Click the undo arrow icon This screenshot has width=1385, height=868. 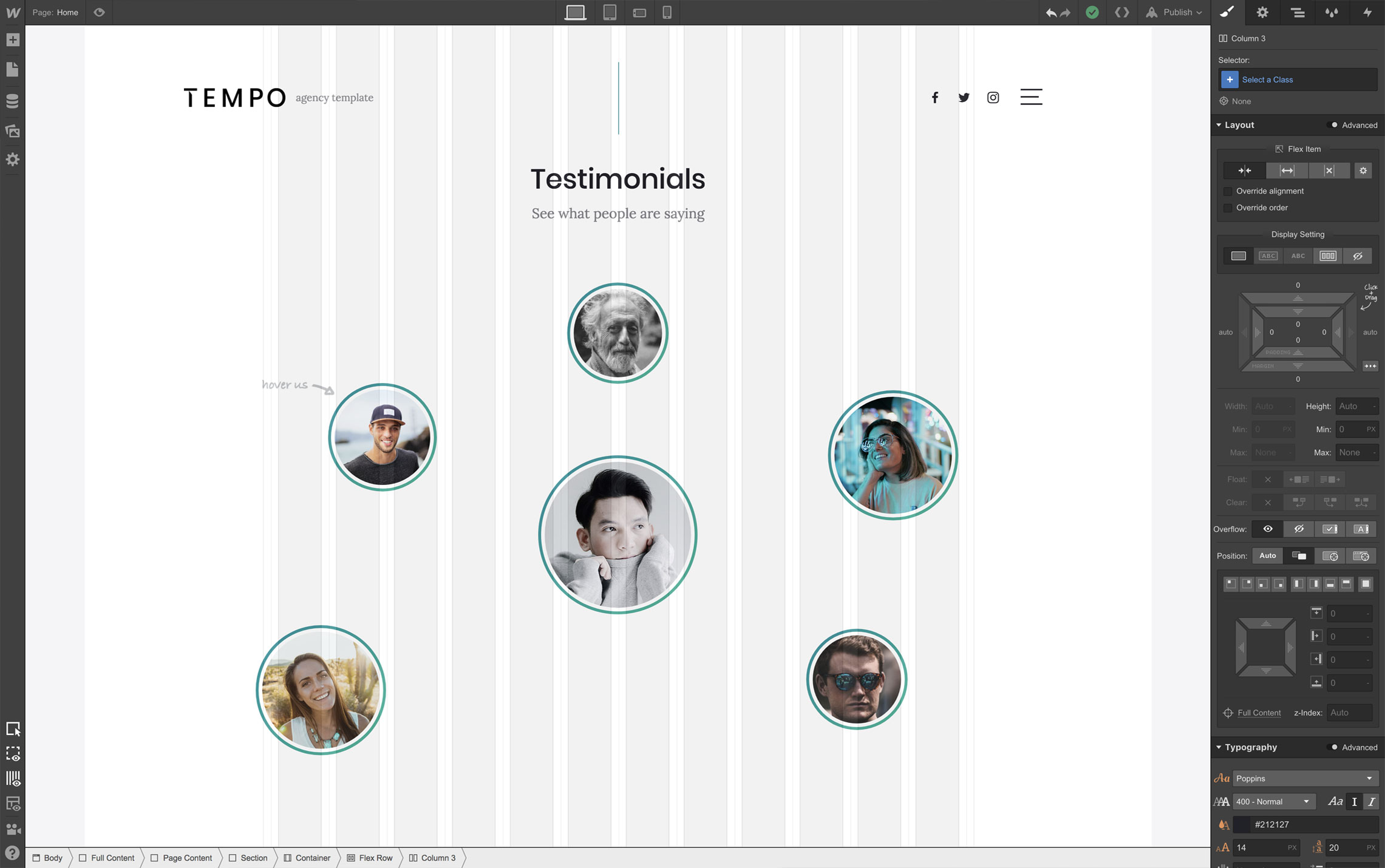point(1050,13)
